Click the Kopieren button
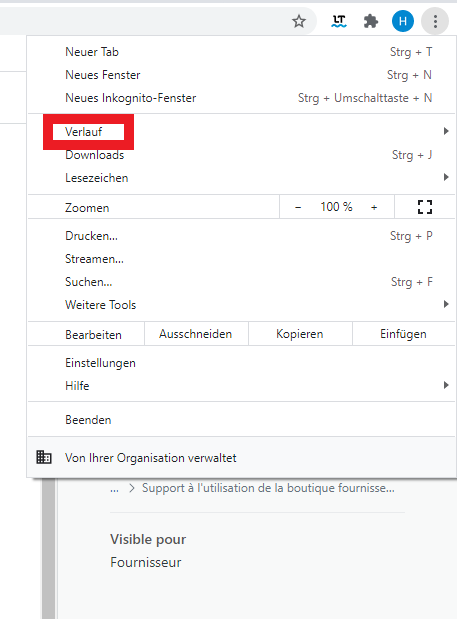 (300, 334)
